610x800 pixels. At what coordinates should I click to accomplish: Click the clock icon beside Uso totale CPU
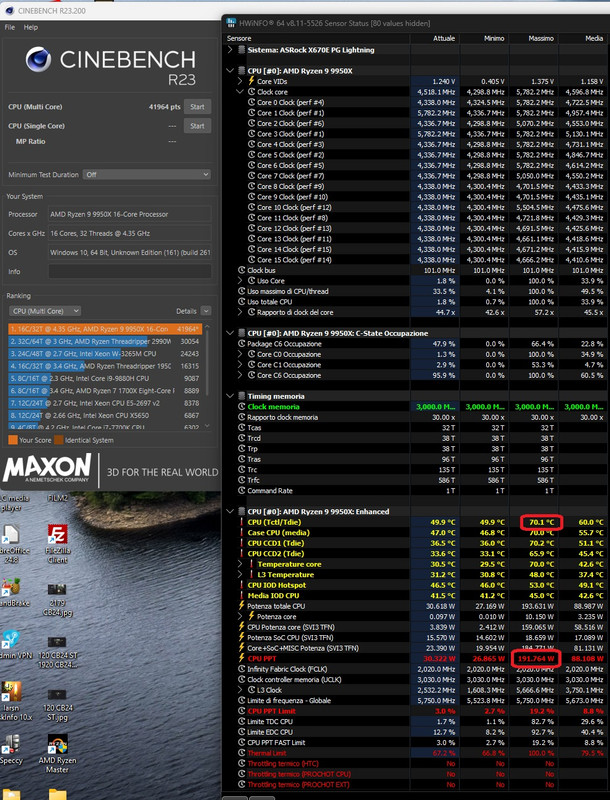point(242,302)
